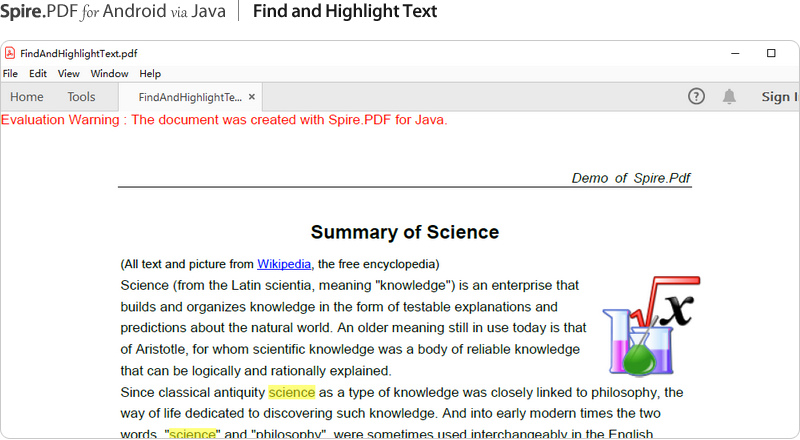Follow the Wikipedia hyperlink

click(x=284, y=265)
